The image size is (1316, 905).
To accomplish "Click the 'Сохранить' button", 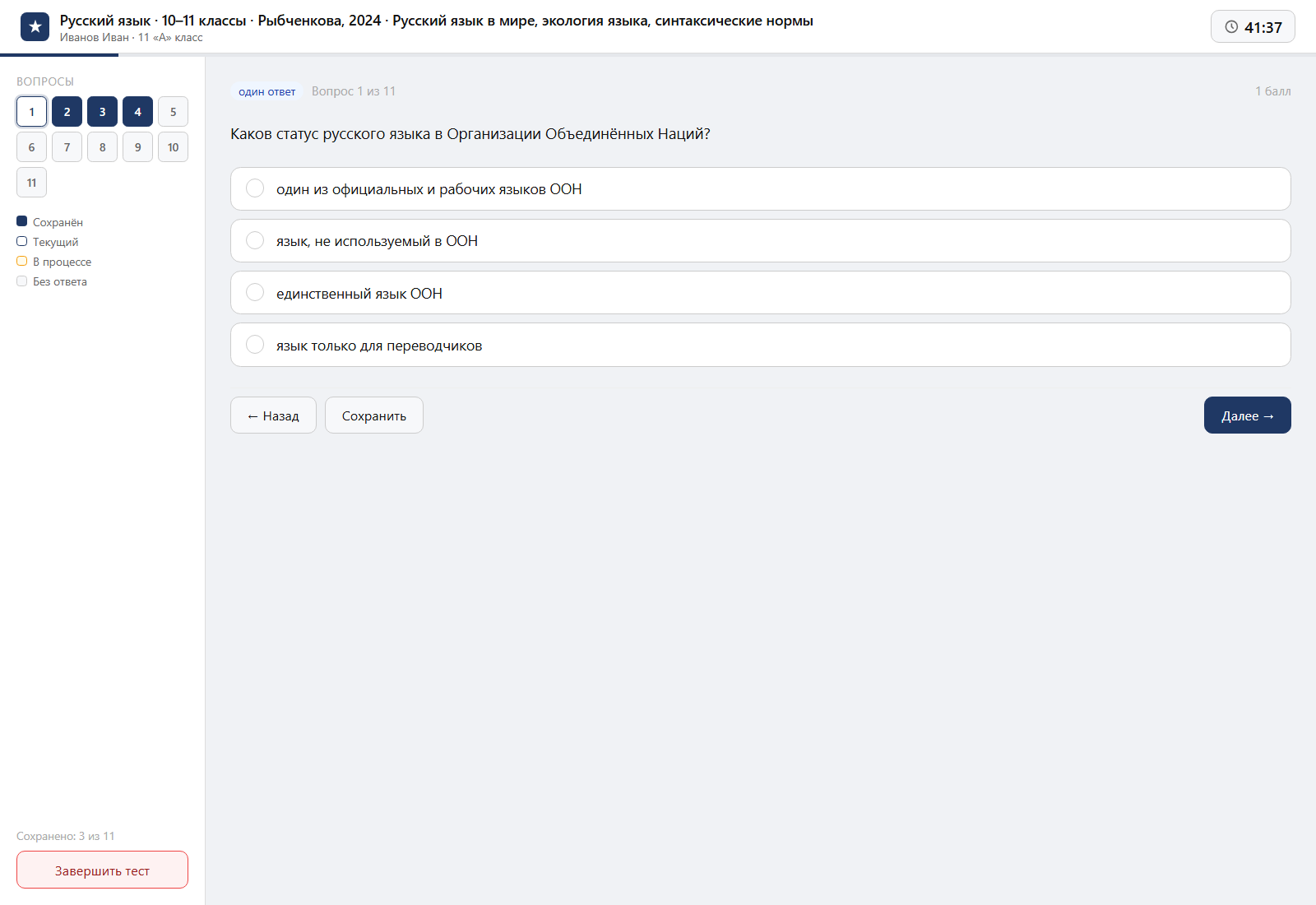I will [374, 415].
